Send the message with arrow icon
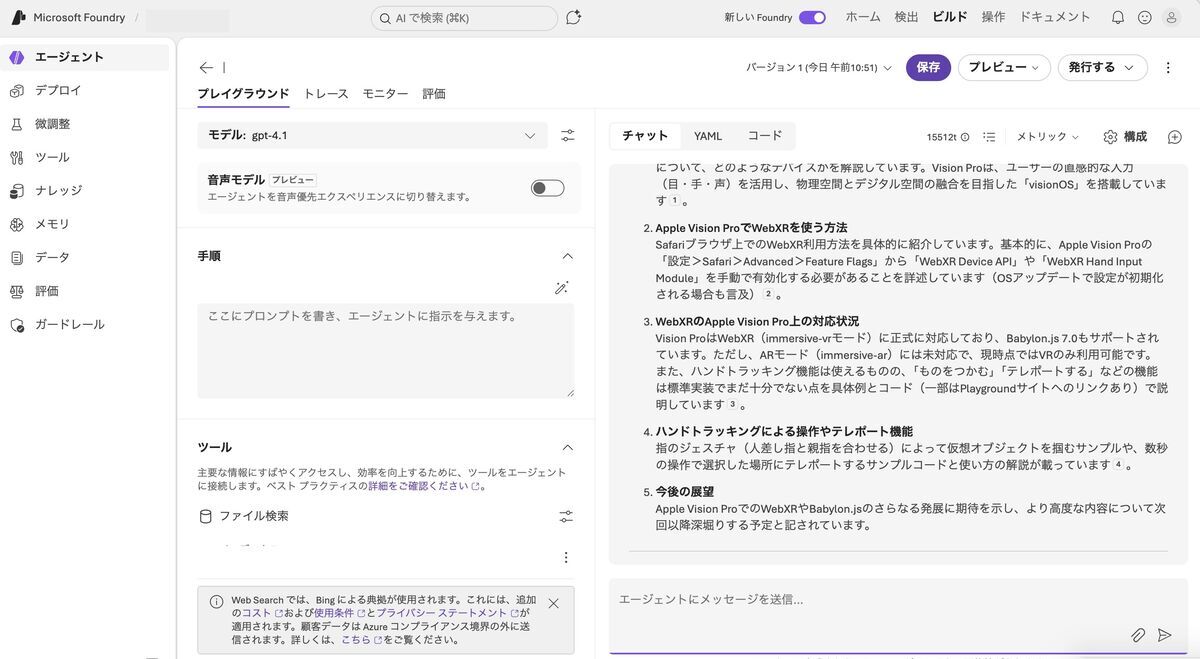The height and width of the screenshot is (659, 1200). (x=1164, y=635)
